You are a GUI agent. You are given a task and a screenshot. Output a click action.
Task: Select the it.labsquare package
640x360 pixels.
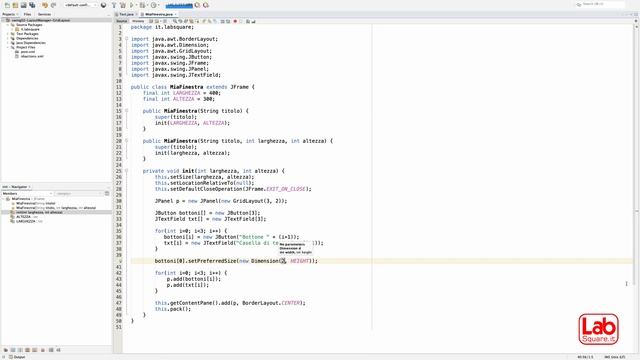pos(30,29)
